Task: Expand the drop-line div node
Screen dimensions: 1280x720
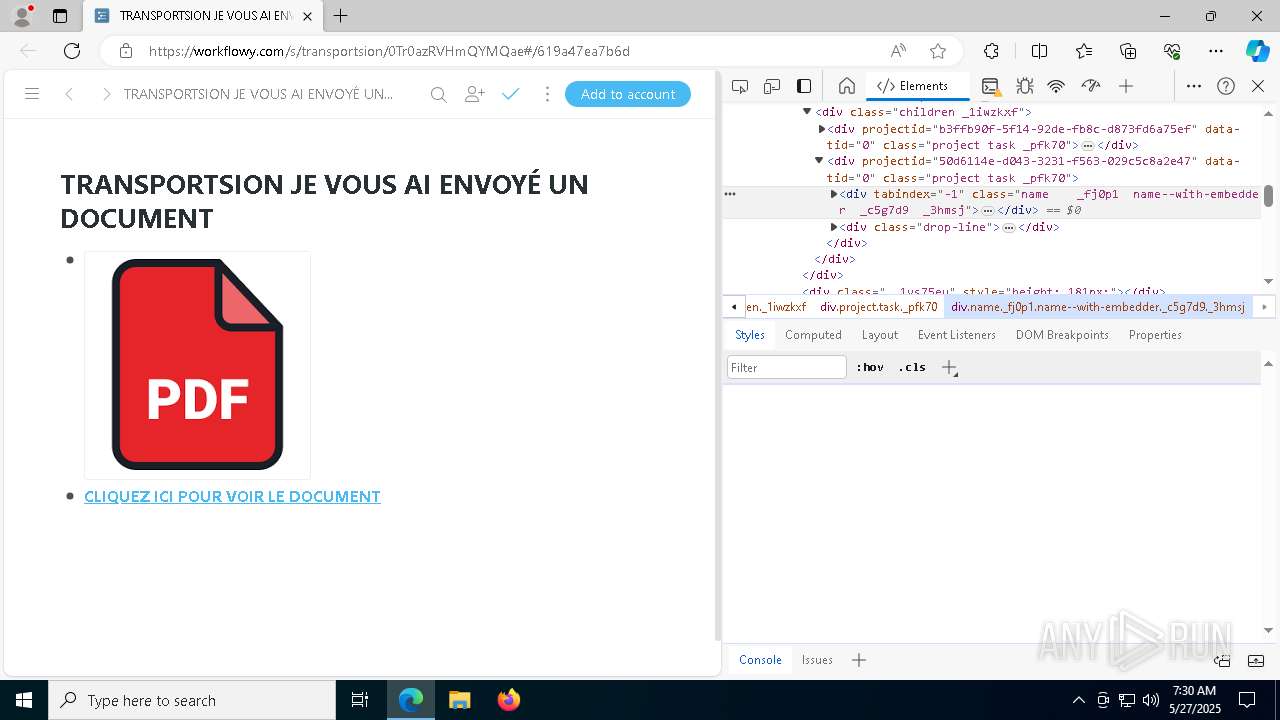Action: [x=834, y=227]
